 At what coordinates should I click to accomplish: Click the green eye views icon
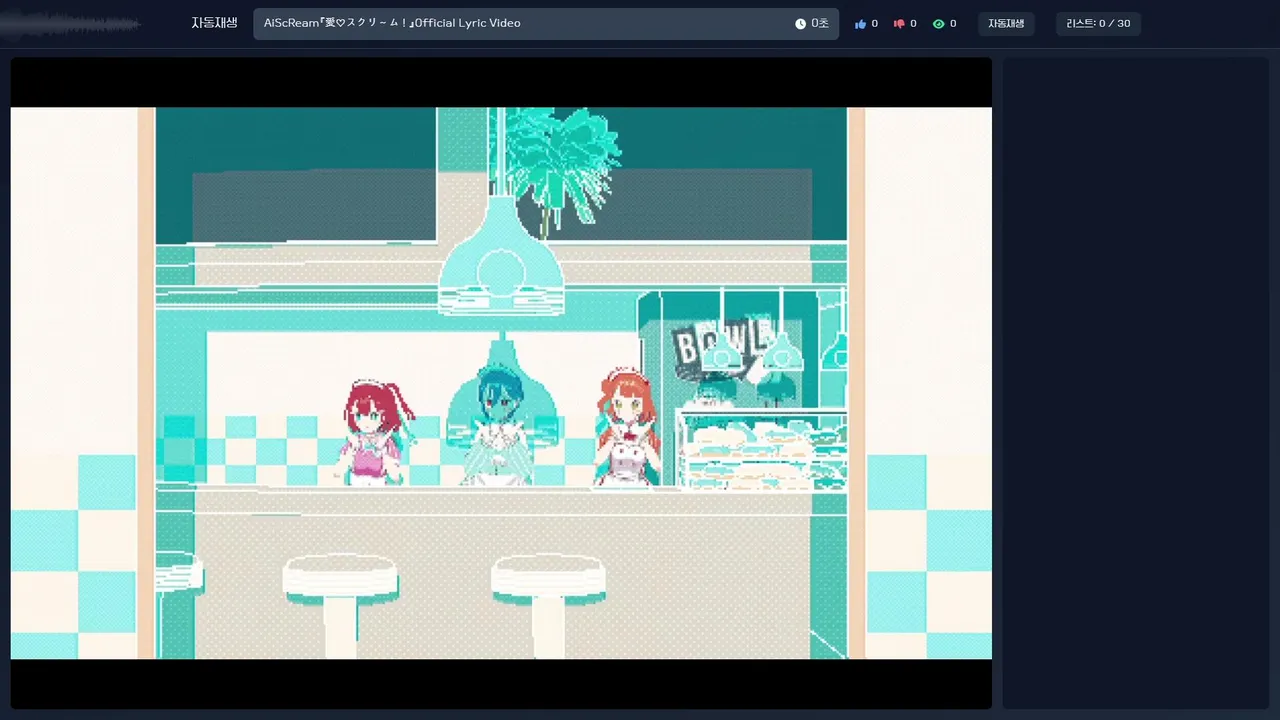pyautogui.click(x=938, y=24)
